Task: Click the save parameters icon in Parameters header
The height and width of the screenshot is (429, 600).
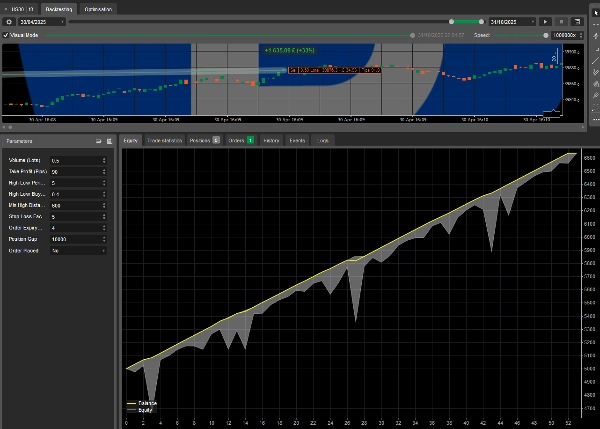Action: click(108, 141)
